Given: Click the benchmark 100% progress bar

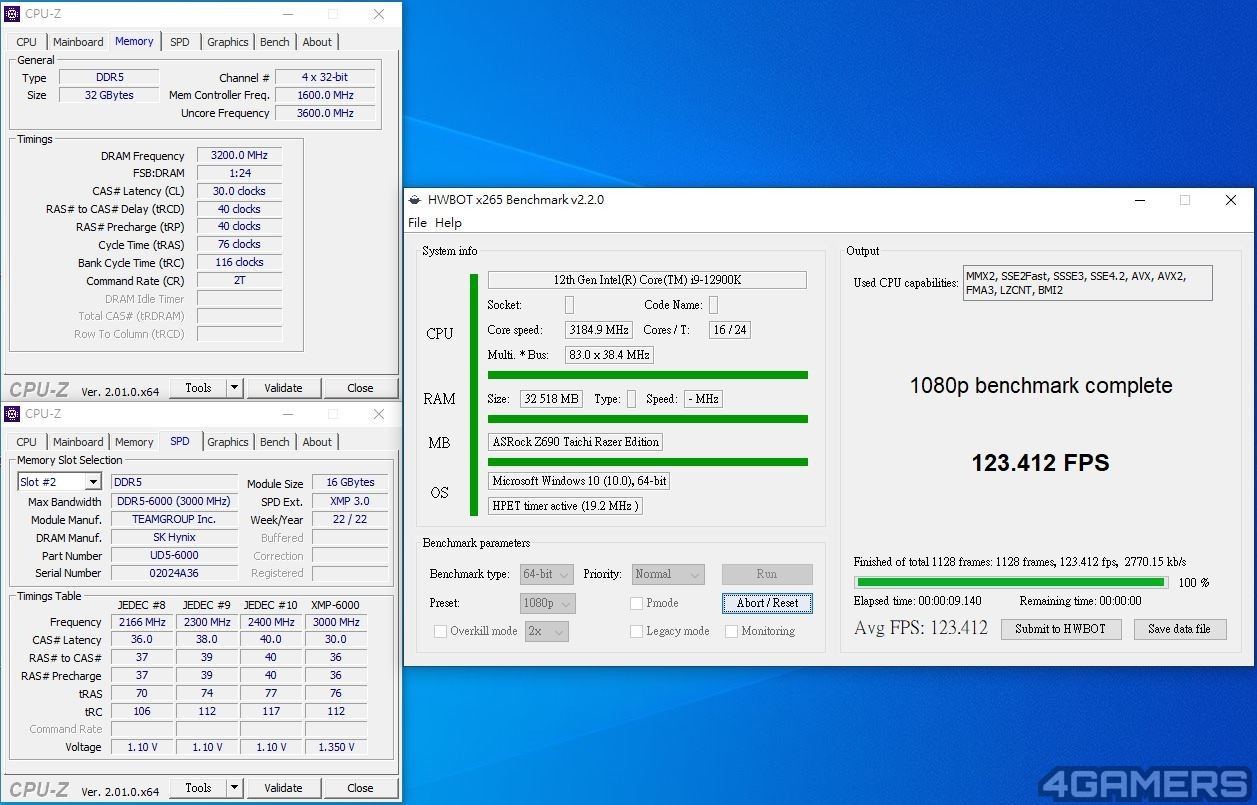Looking at the screenshot, I should click(x=1010, y=582).
